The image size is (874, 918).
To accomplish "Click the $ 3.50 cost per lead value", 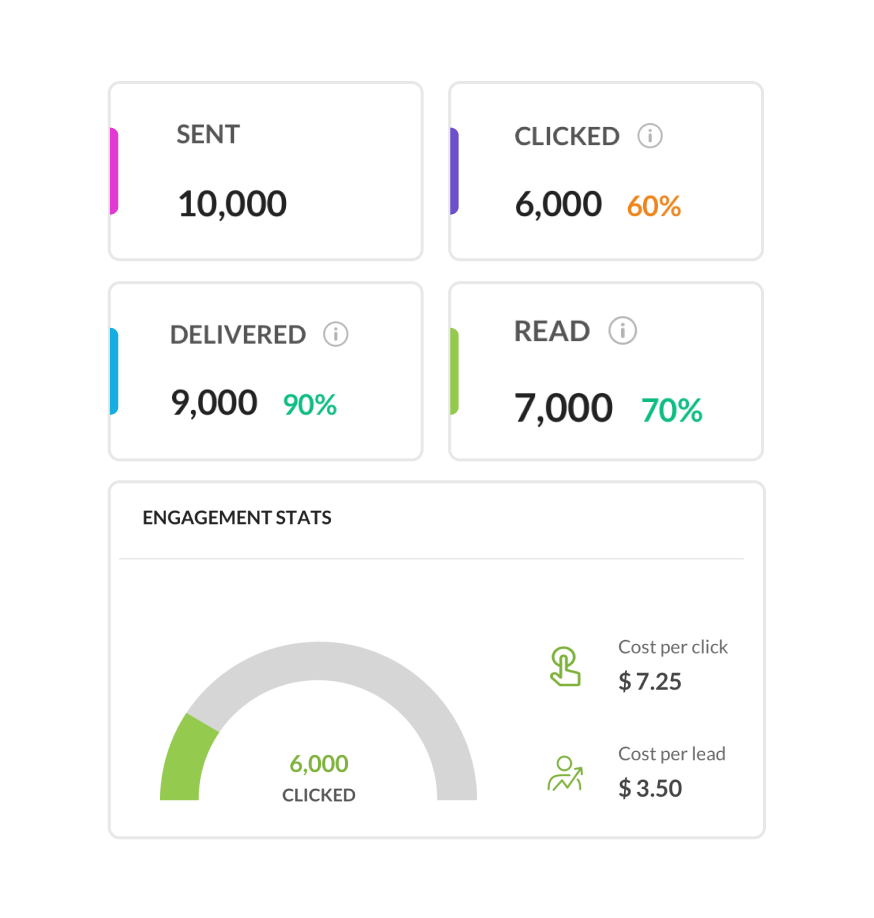I will click(x=650, y=788).
